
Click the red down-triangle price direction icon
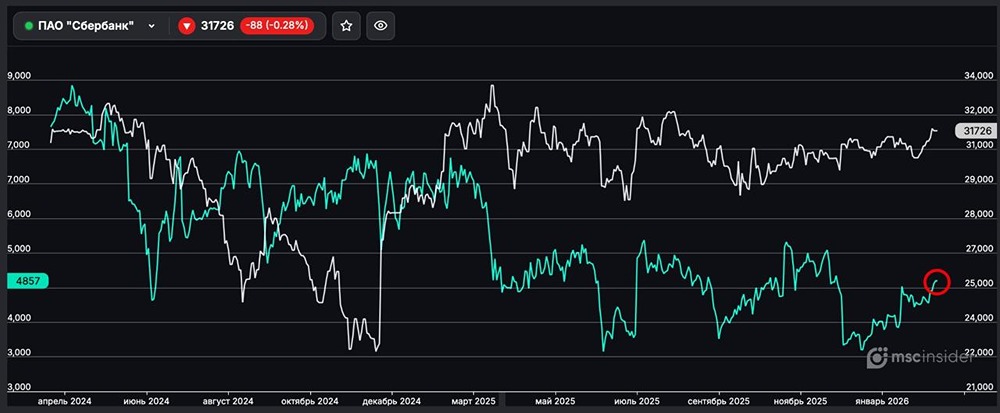[186, 27]
